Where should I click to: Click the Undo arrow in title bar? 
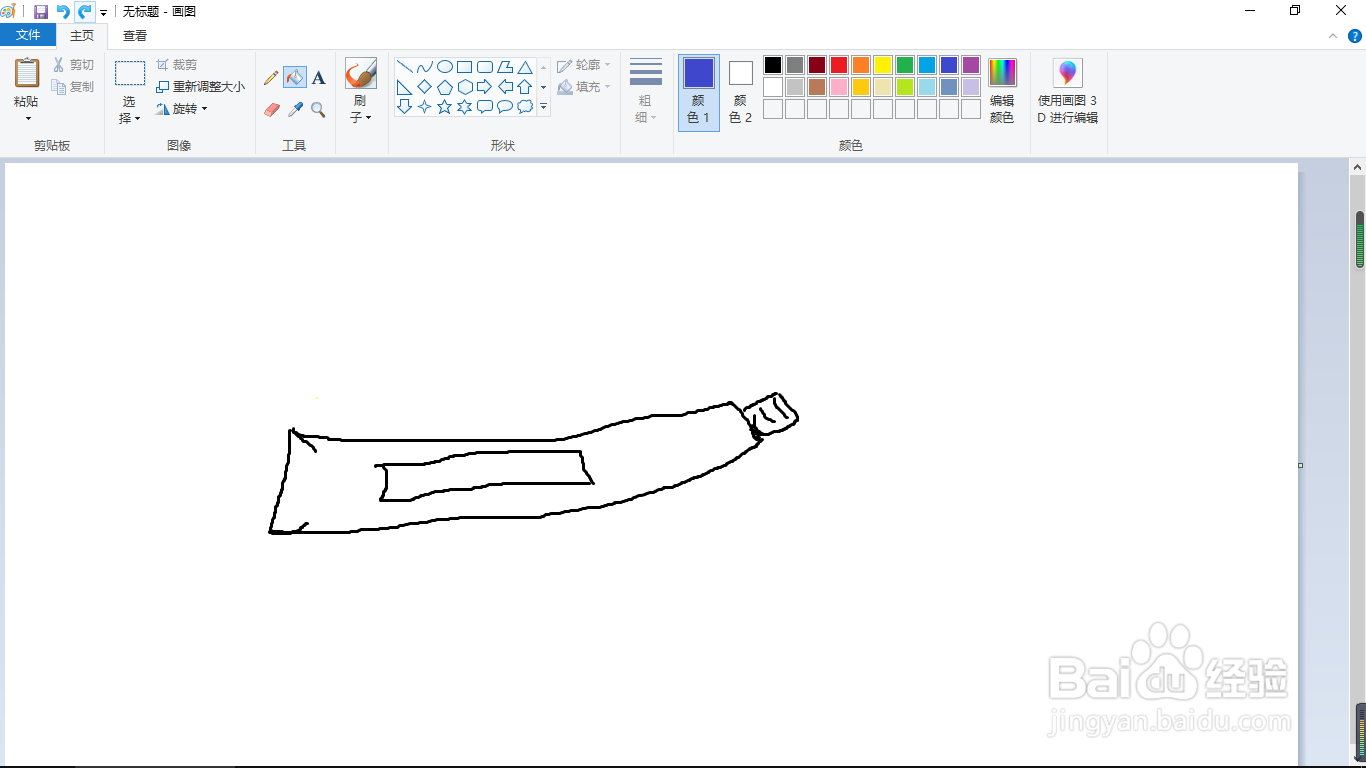(62, 12)
